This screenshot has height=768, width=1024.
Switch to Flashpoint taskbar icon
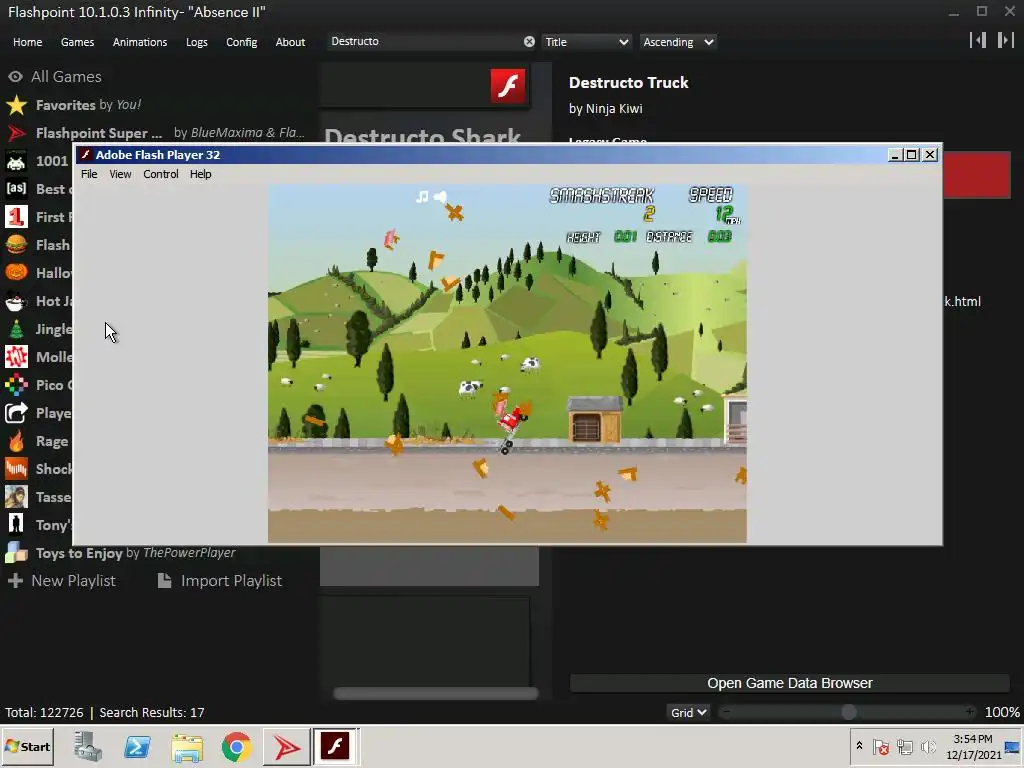coord(286,746)
